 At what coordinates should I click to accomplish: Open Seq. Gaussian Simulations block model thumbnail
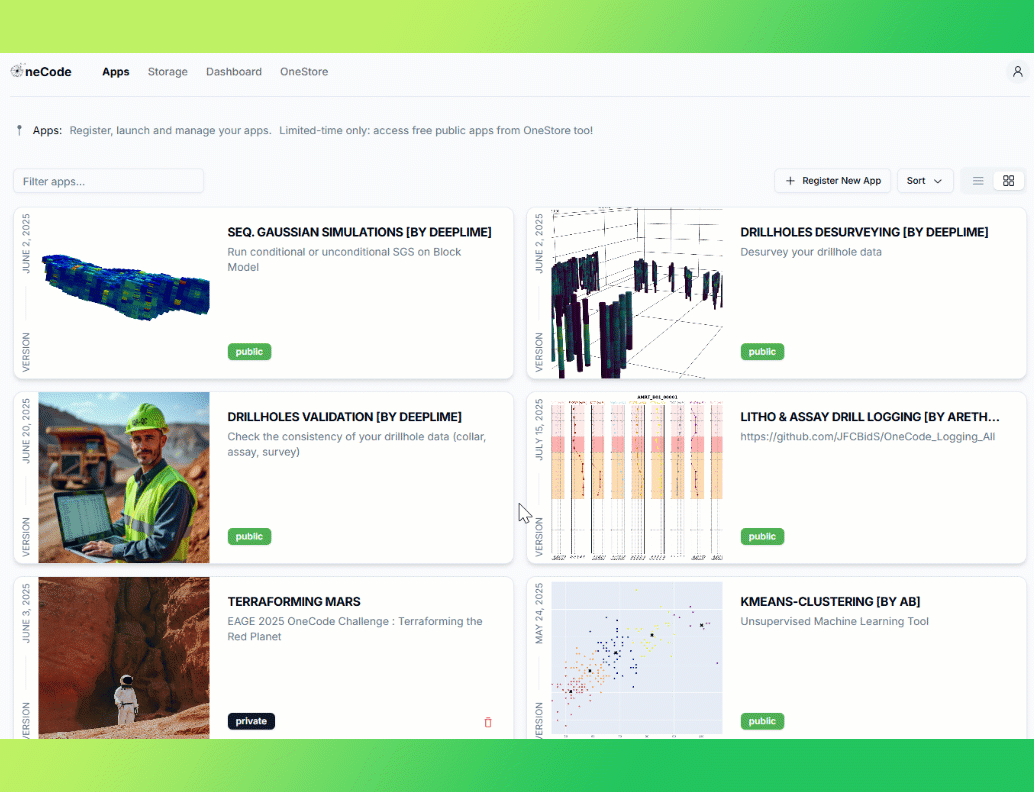(x=124, y=293)
